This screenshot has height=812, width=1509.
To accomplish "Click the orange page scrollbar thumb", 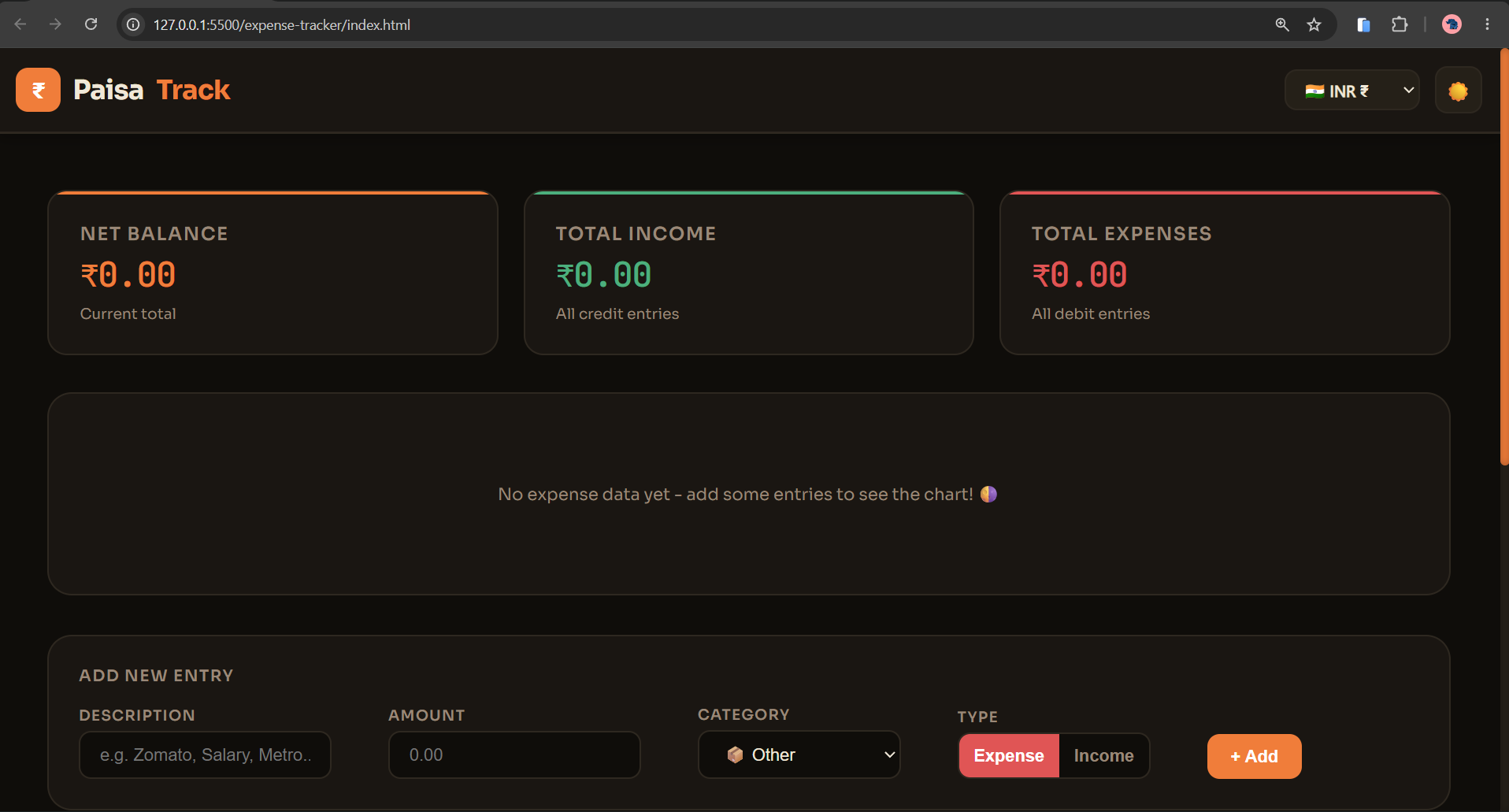I will click(x=1504, y=258).
